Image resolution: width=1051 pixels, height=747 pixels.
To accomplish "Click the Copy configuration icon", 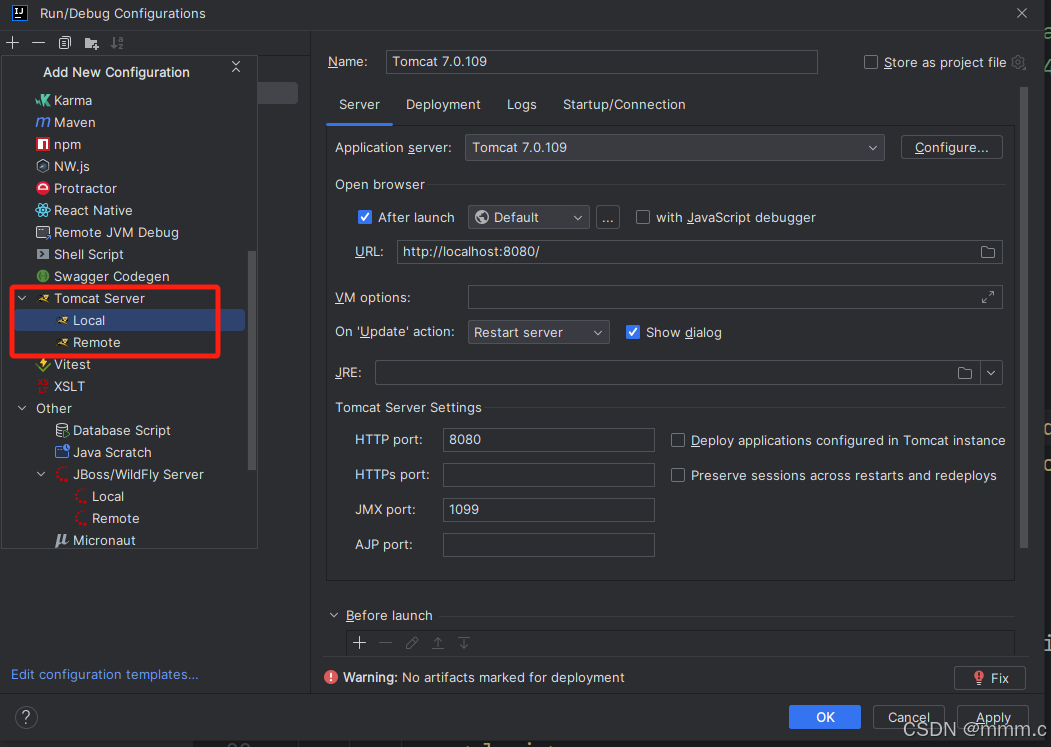I will 64,43.
